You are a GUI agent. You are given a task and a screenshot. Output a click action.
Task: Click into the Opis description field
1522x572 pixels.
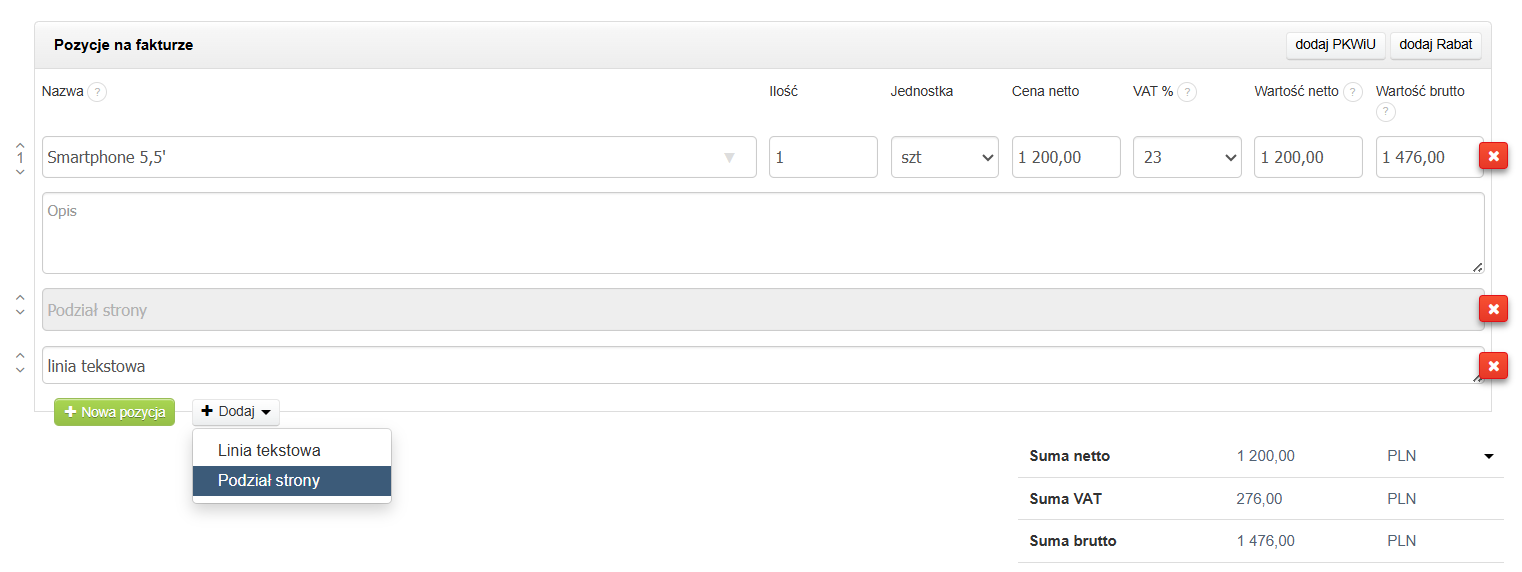[x=762, y=233]
